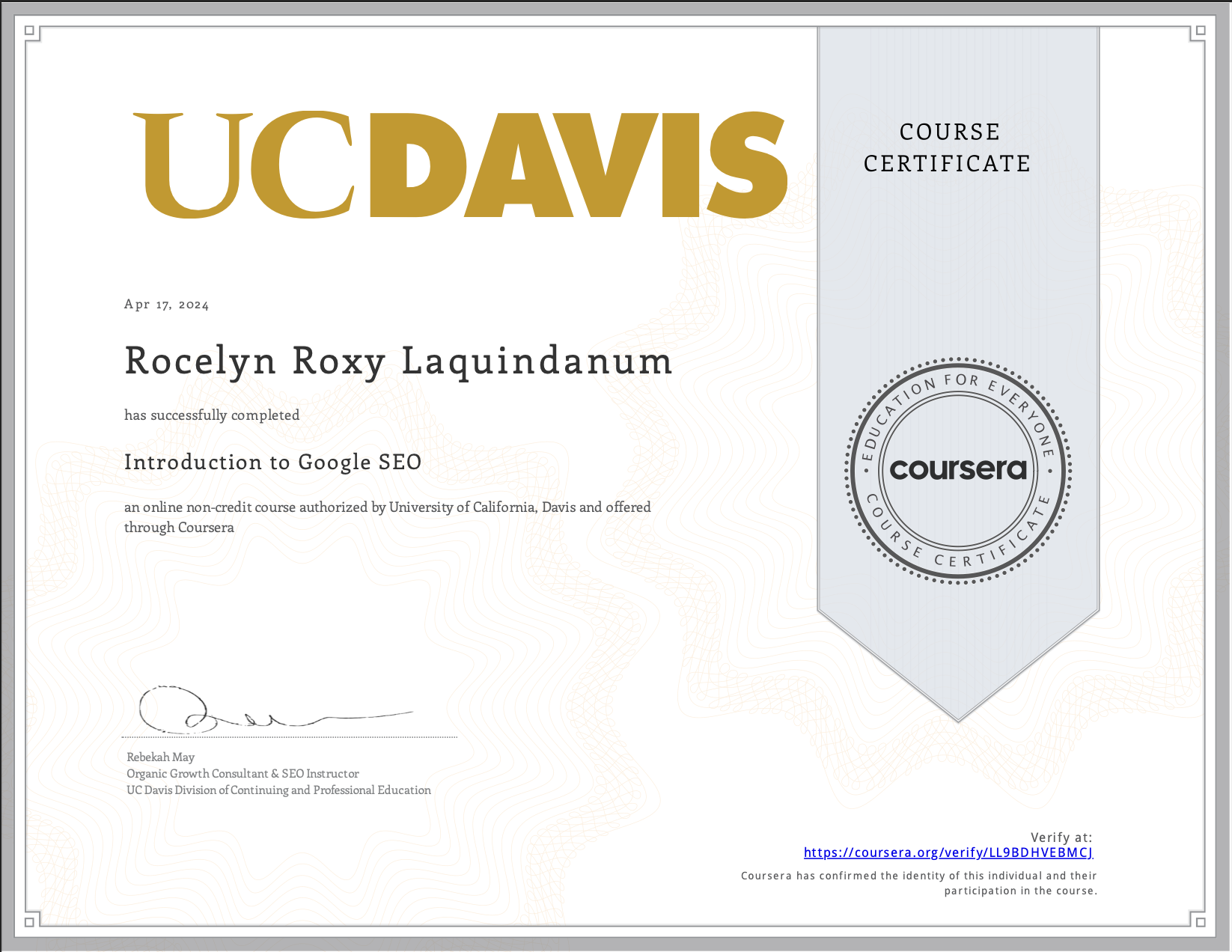Click the small square in bottom-left corner

(x=30, y=922)
